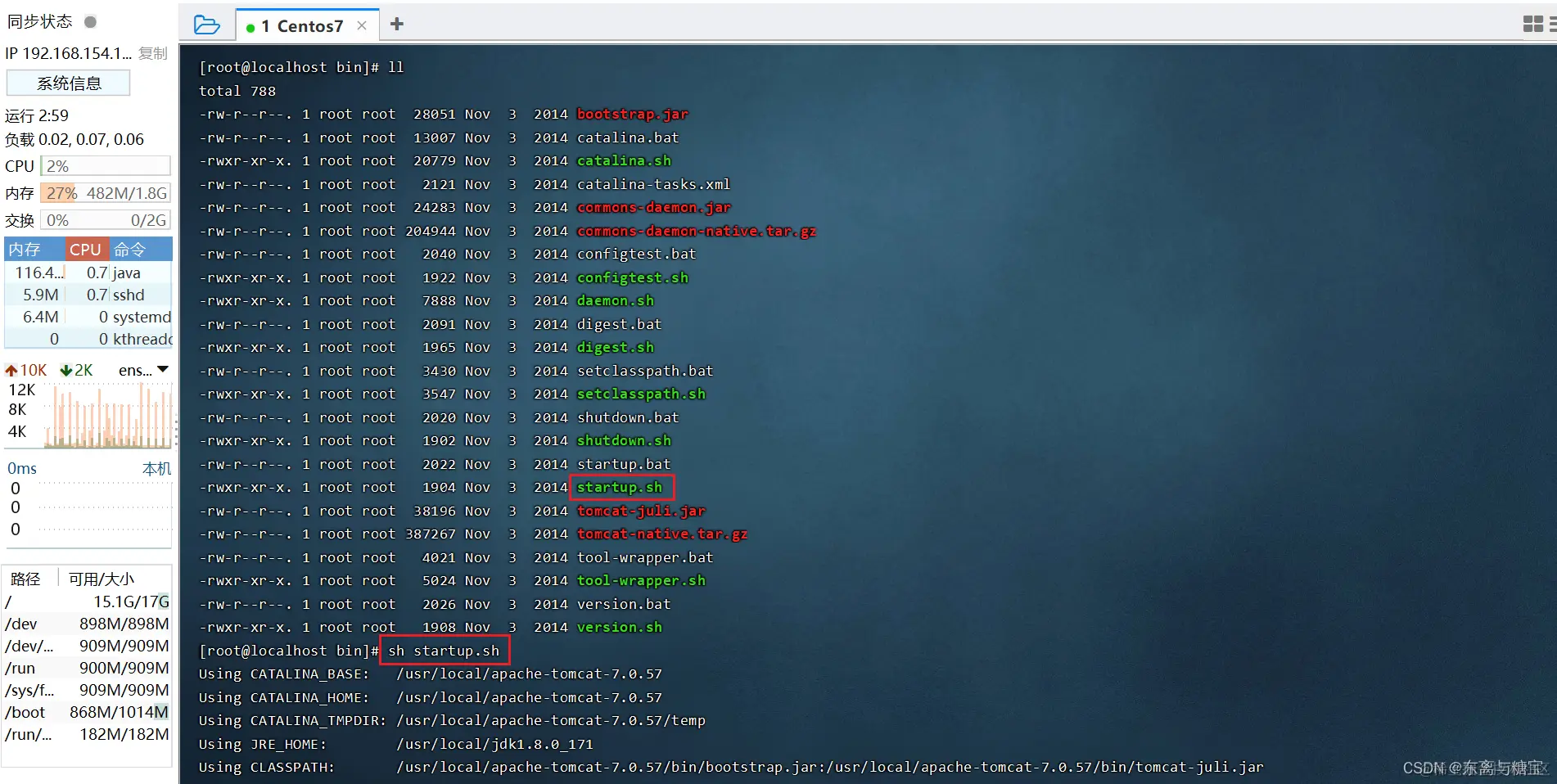Click bootstrap.jar in the terminal listing
The width and height of the screenshot is (1557, 784).
(x=633, y=114)
